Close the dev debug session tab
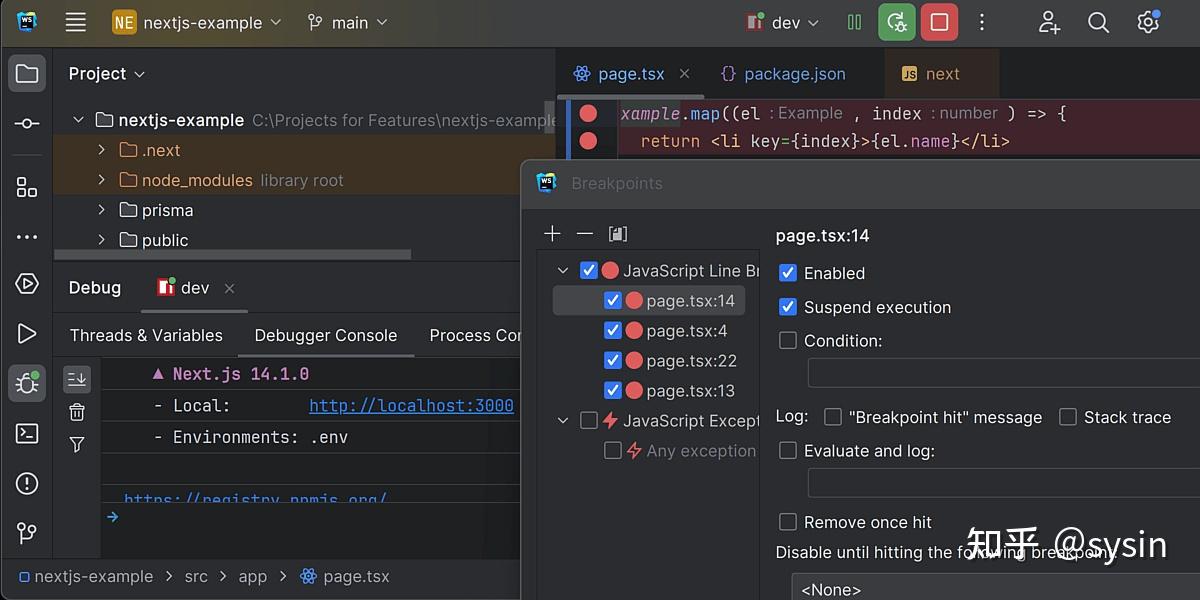Image resolution: width=1200 pixels, height=600 pixels. (x=229, y=288)
